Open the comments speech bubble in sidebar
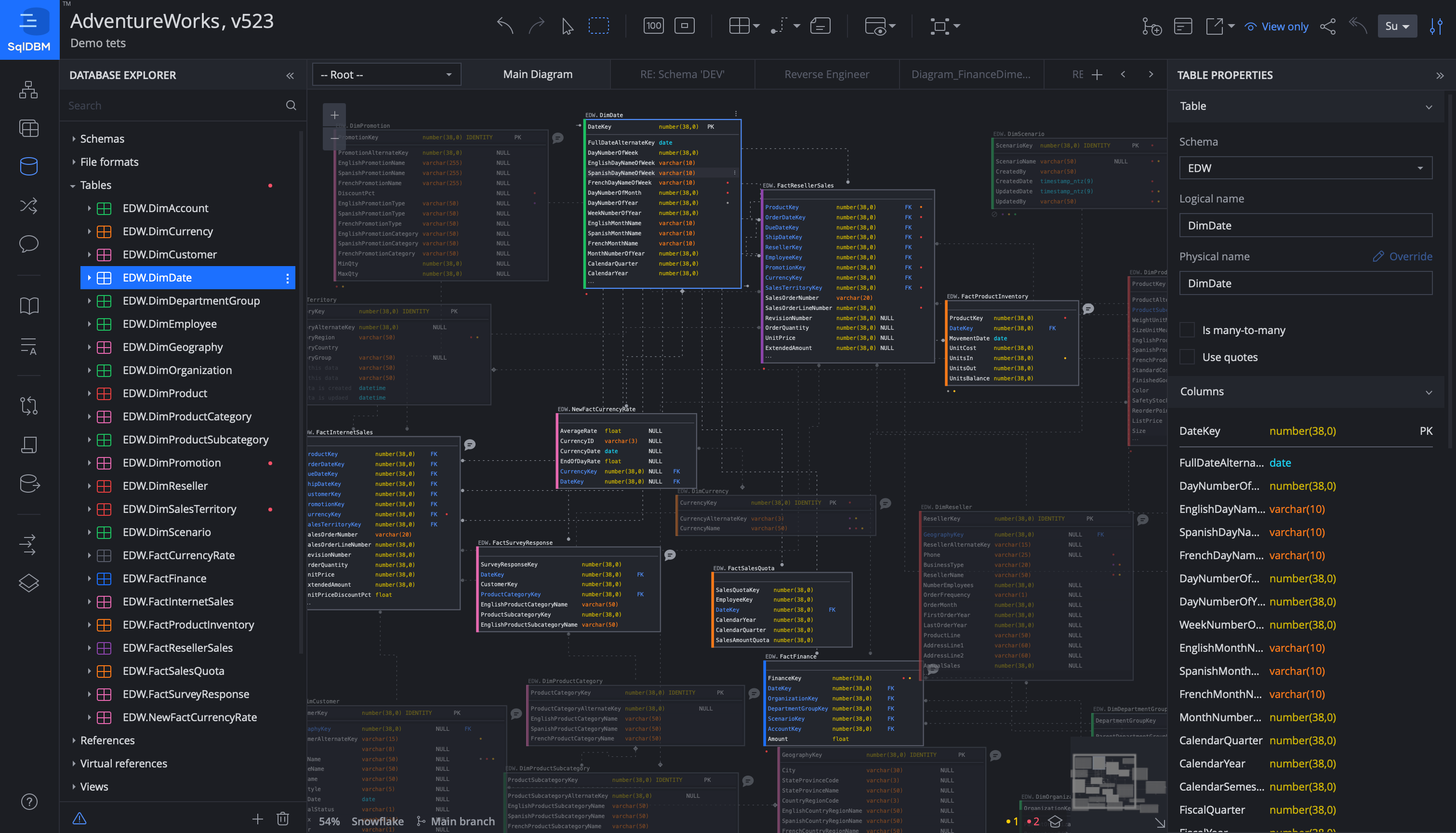The image size is (1456, 833). 28,244
